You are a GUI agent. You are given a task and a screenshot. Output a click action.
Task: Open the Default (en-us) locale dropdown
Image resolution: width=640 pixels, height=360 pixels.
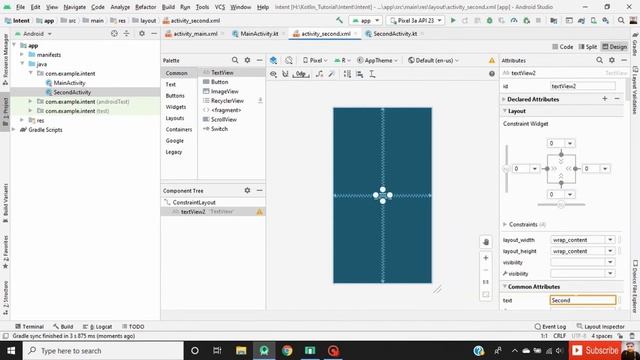tap(433, 60)
